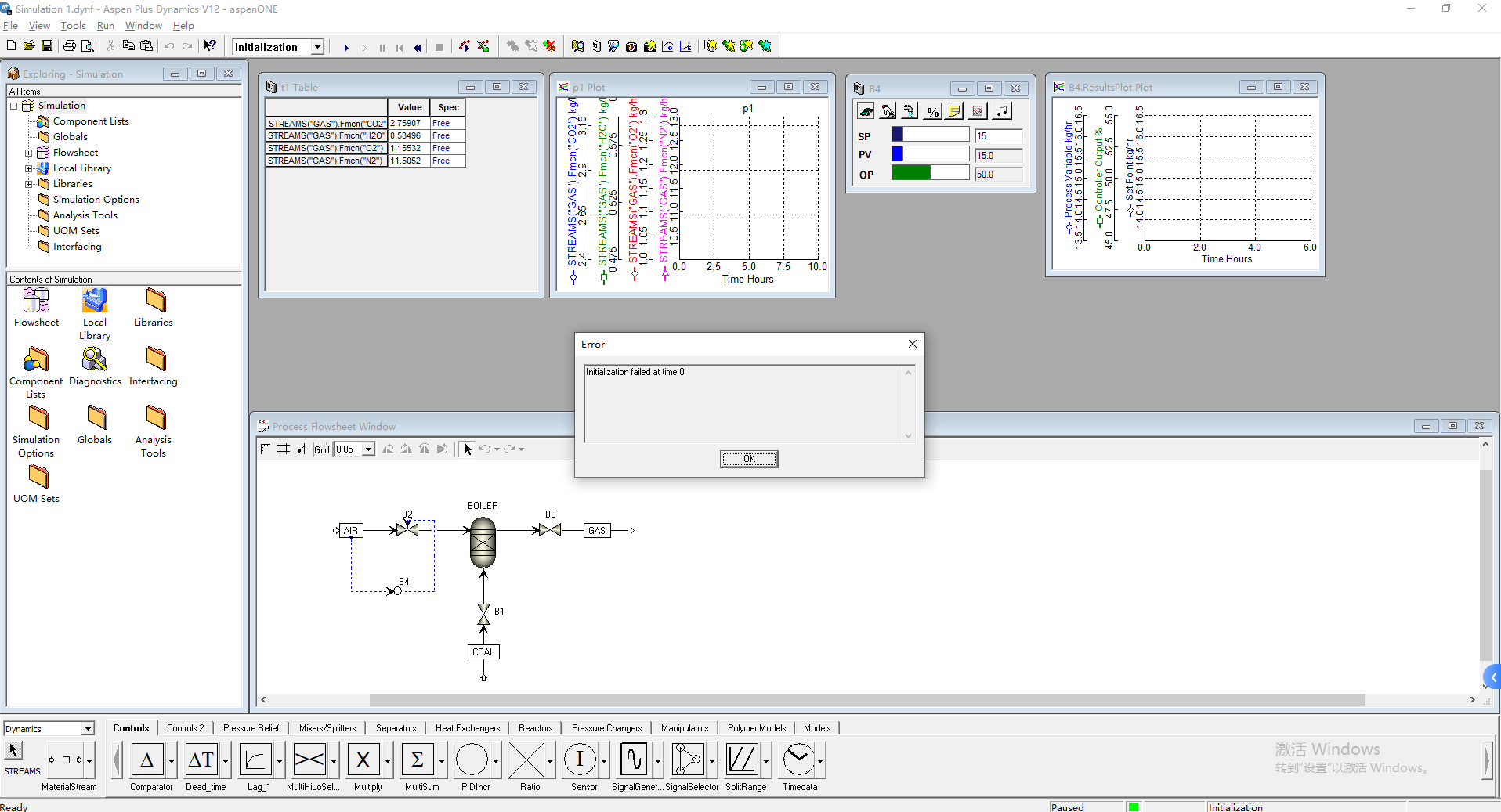Screen dimensions: 1501x812
Task: Open the Window menu
Action: click(x=143, y=26)
